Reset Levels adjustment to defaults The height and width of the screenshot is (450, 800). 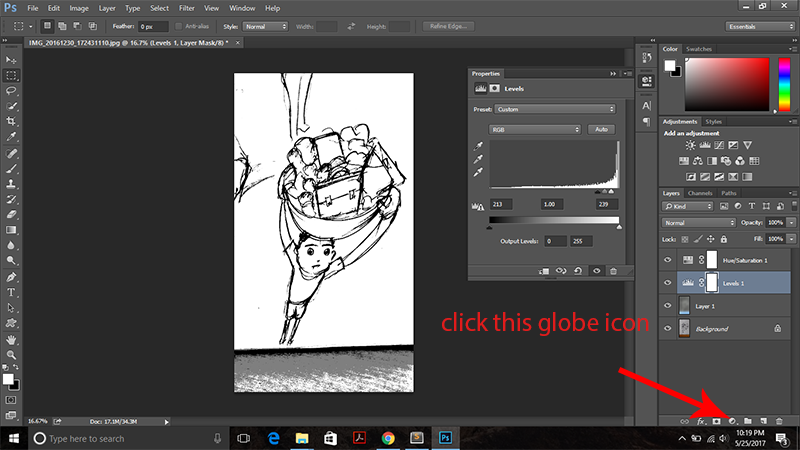click(x=578, y=271)
